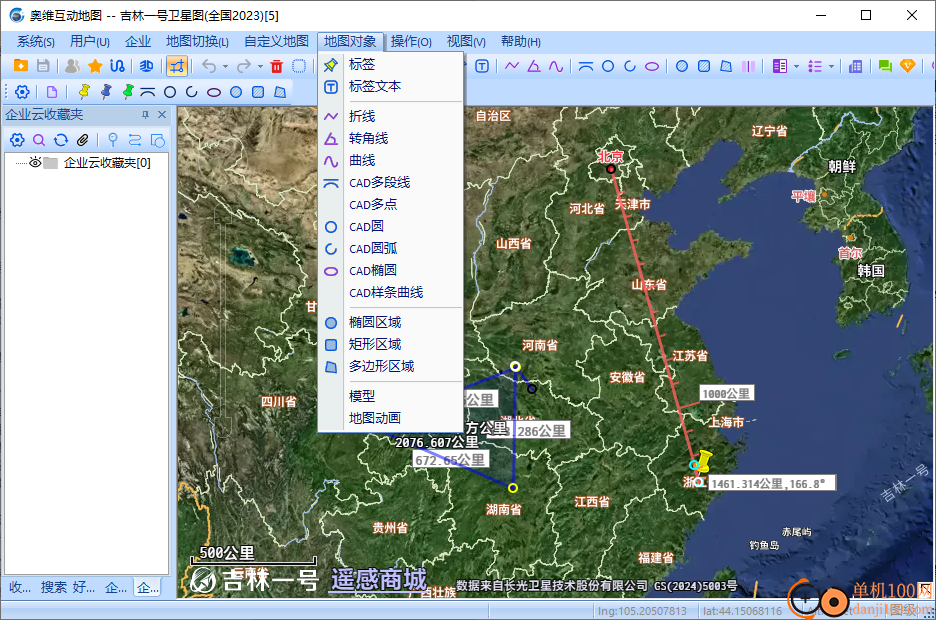Image resolution: width=936 pixels, height=620 pixels.
Task: Open the 系统(S) menu
Action: (x=36, y=42)
